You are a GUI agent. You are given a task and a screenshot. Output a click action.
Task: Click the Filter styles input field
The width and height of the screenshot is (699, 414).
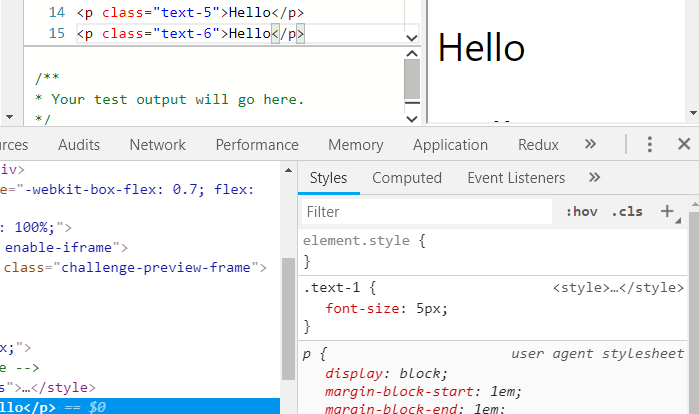427,212
